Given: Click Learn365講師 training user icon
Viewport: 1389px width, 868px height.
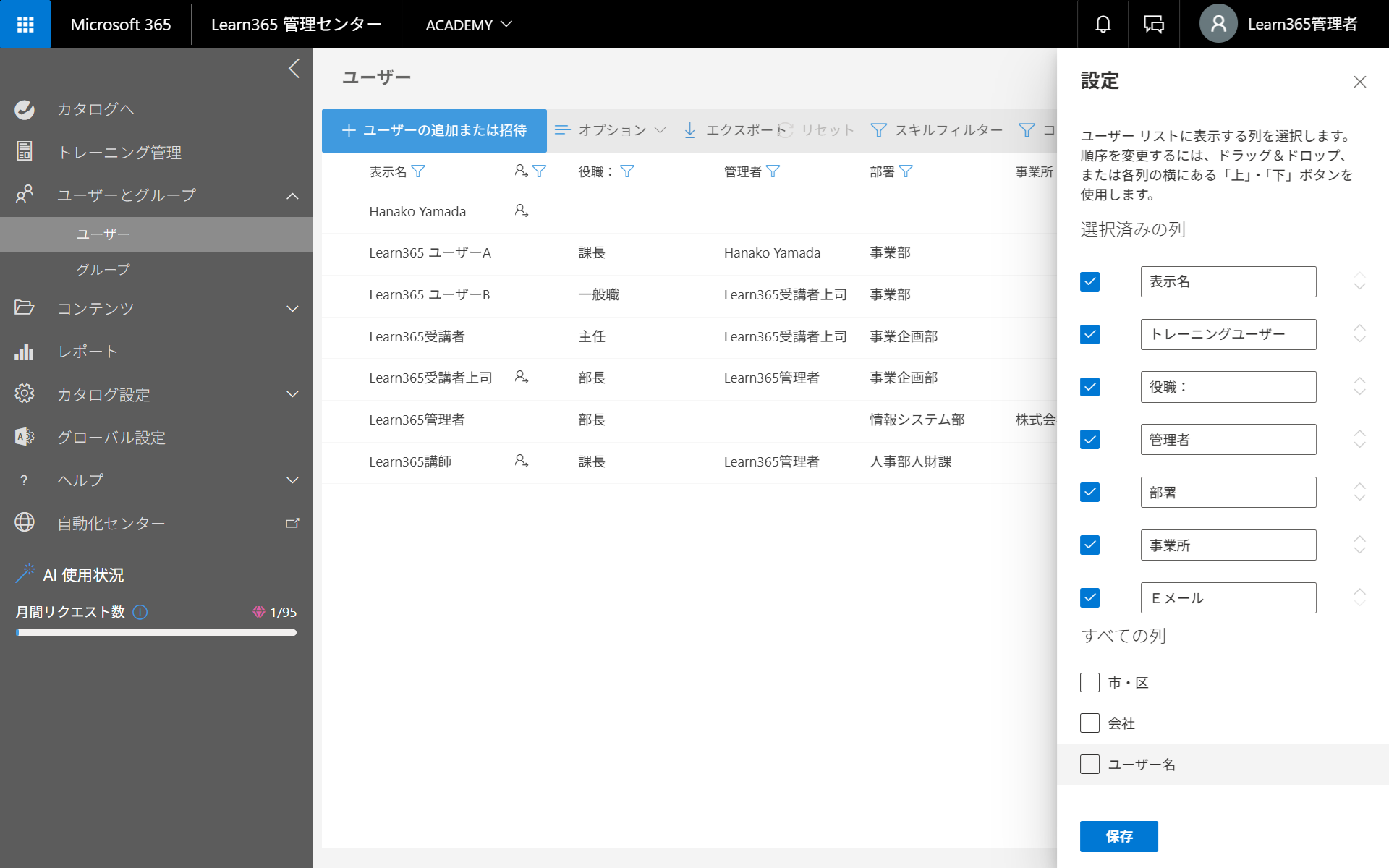Looking at the screenshot, I should [x=522, y=461].
